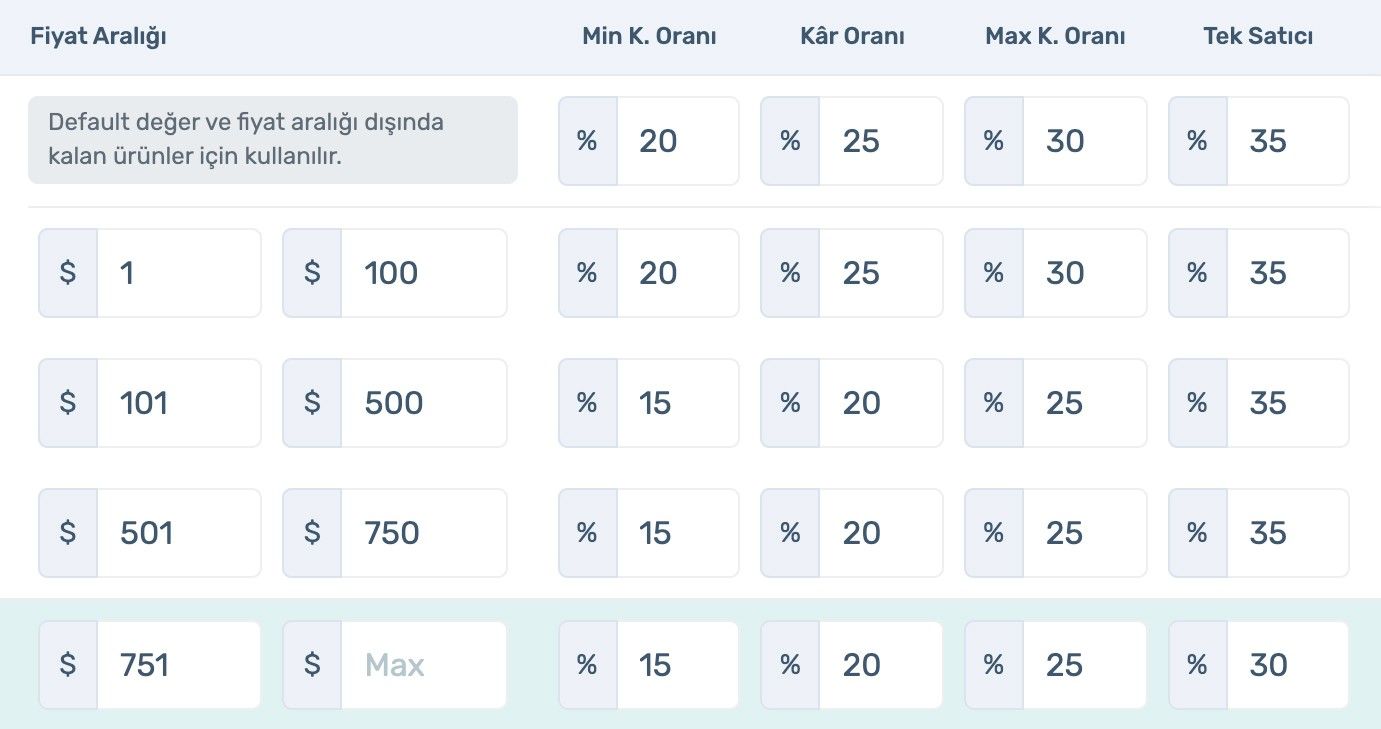Click the % icon next to Kâr Oranı value 25
Viewport: 1381px width, 729px height.
tap(790, 141)
